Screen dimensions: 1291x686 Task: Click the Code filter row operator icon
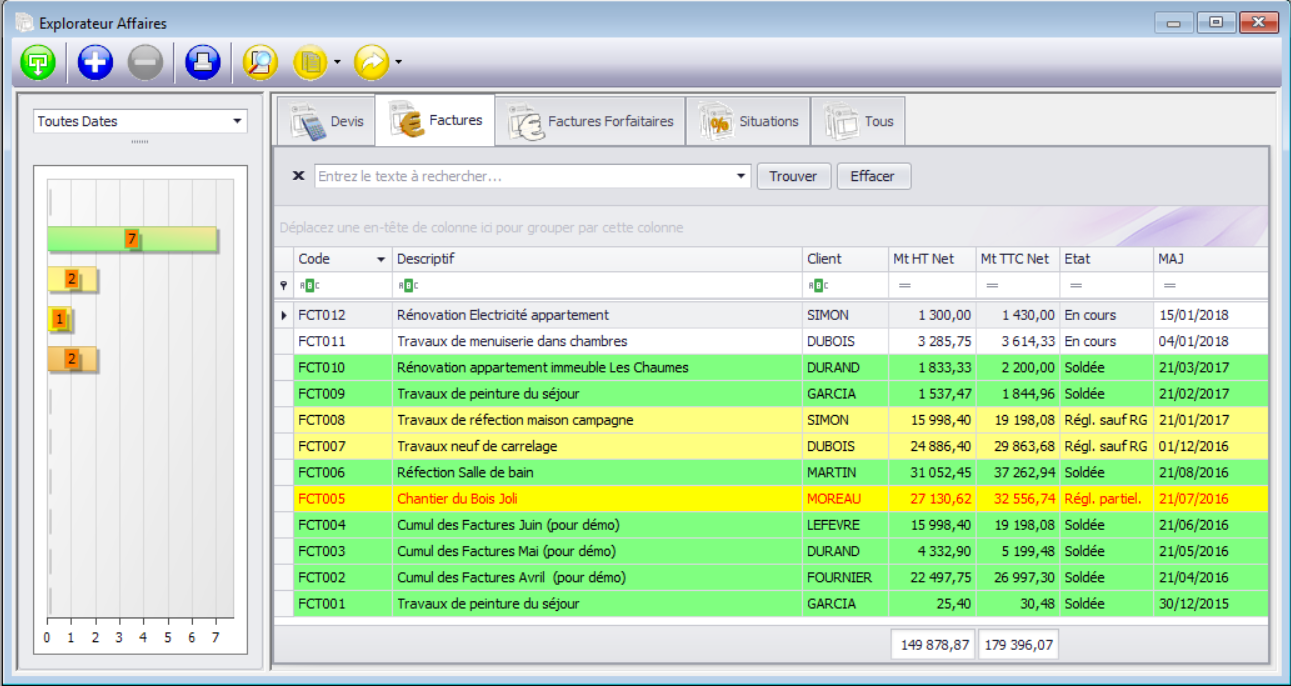click(x=308, y=286)
